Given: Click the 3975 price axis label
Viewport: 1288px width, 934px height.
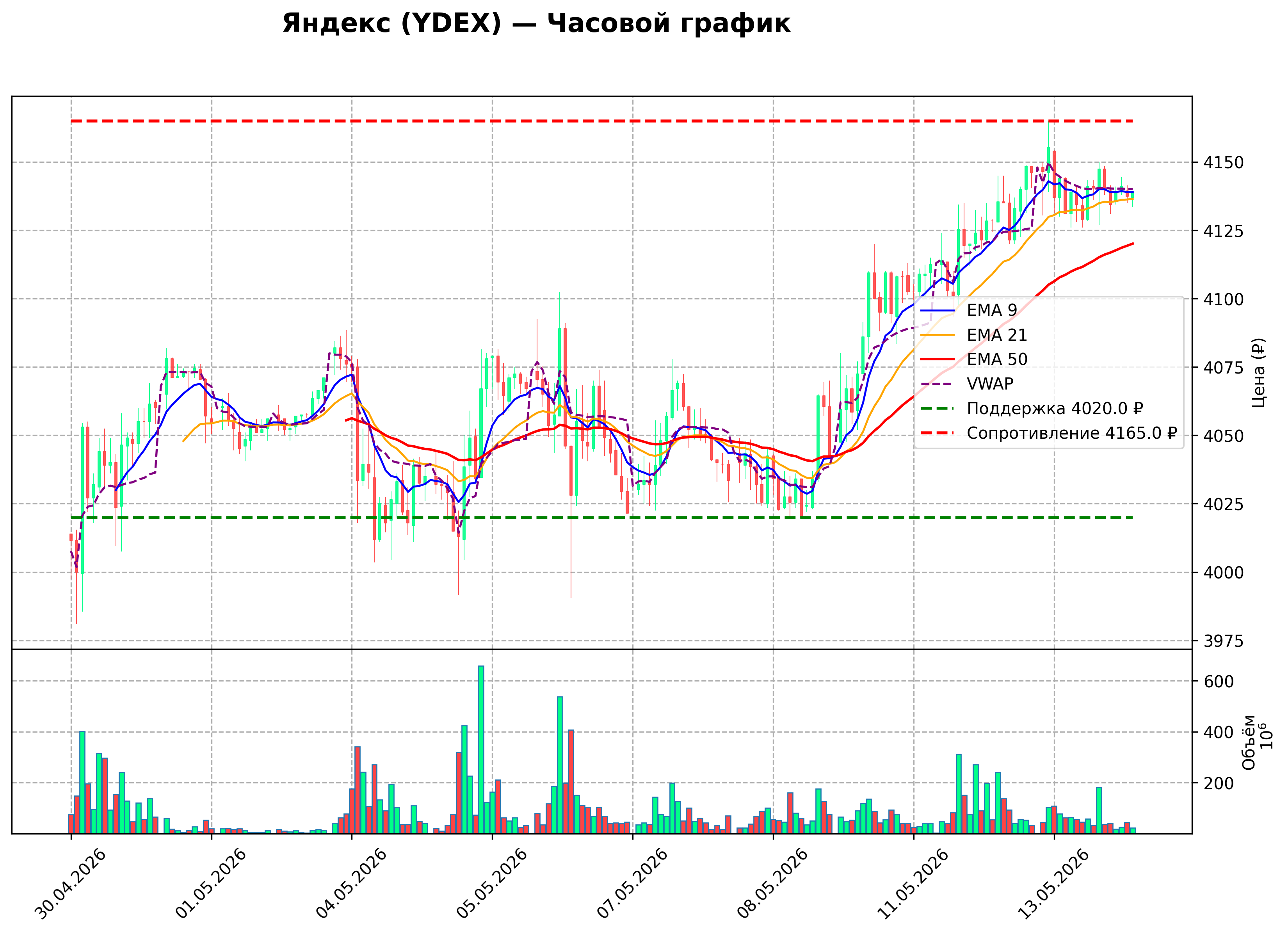Looking at the screenshot, I should point(1224,641).
